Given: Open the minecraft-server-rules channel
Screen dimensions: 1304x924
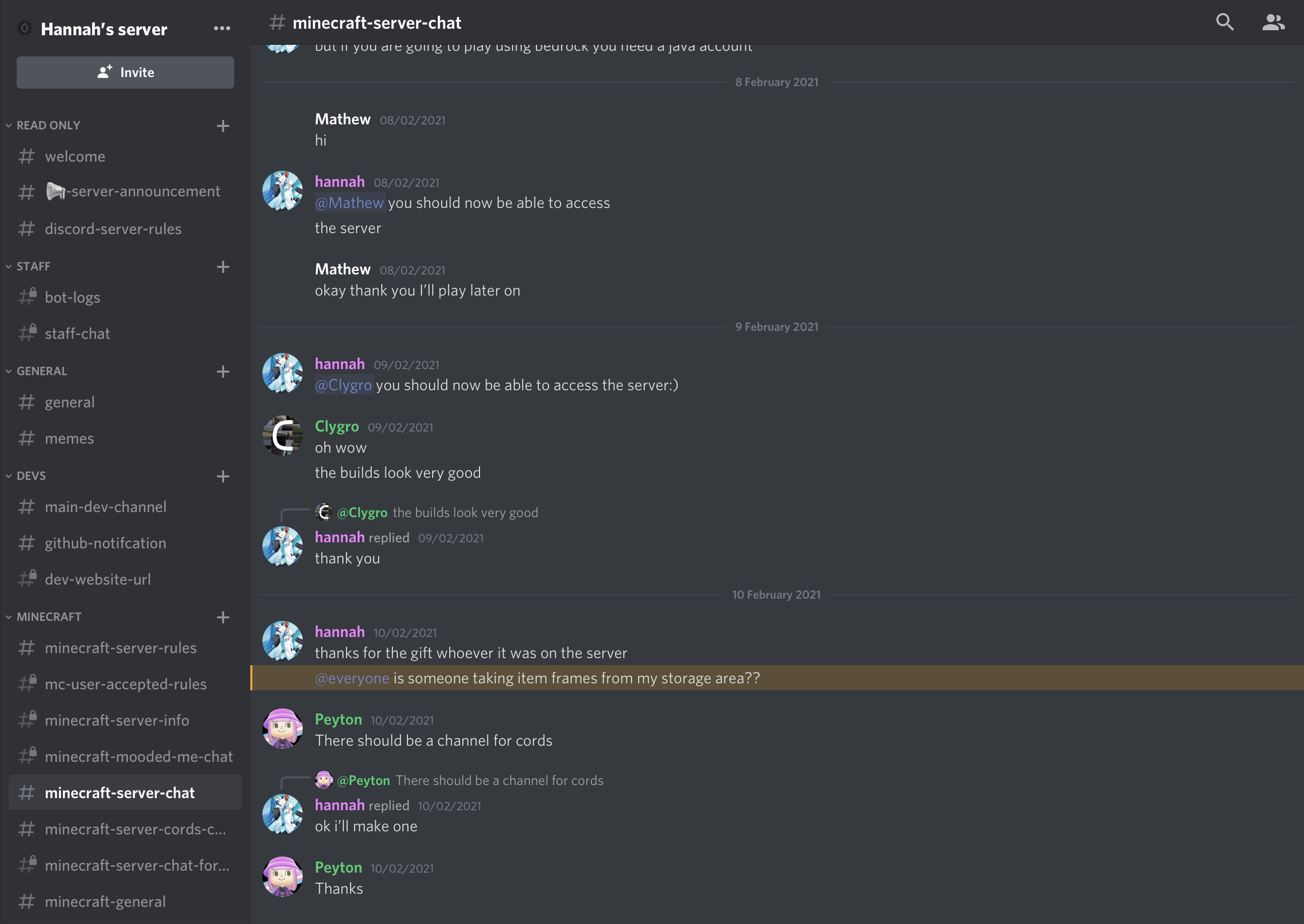Looking at the screenshot, I should coord(125,648).
